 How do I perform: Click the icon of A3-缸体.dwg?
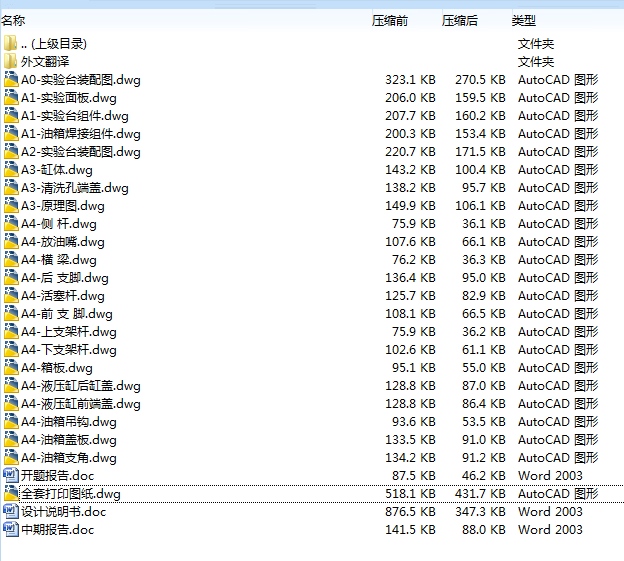click(x=11, y=169)
